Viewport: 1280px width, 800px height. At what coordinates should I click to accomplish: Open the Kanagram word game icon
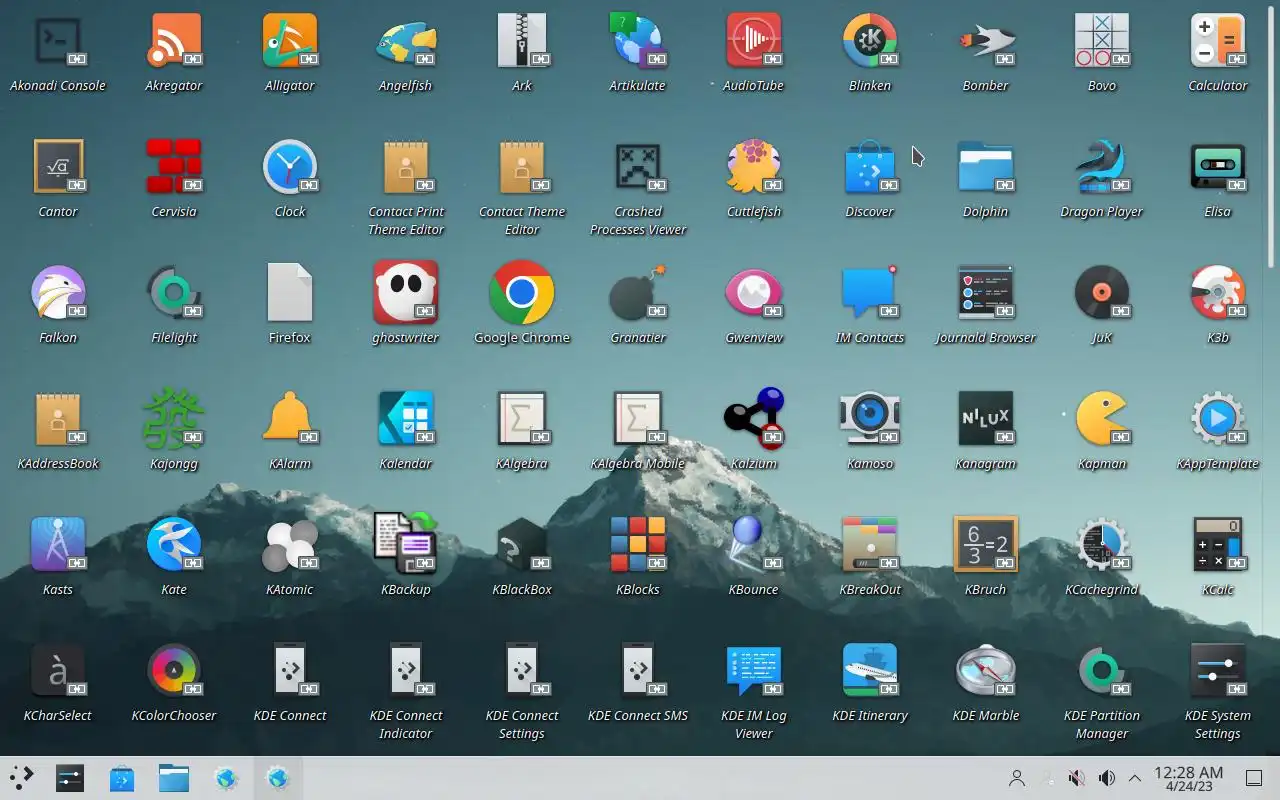[986, 418]
